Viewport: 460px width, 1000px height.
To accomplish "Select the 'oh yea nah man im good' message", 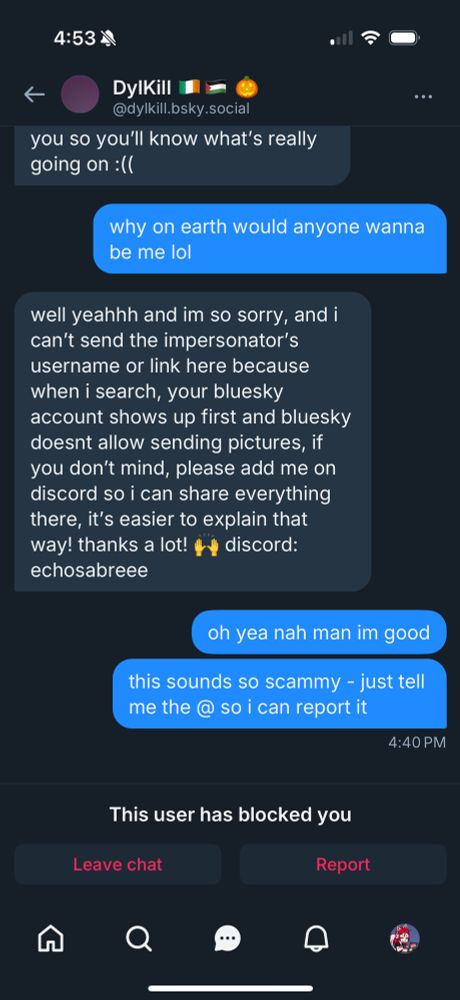I will click(319, 632).
